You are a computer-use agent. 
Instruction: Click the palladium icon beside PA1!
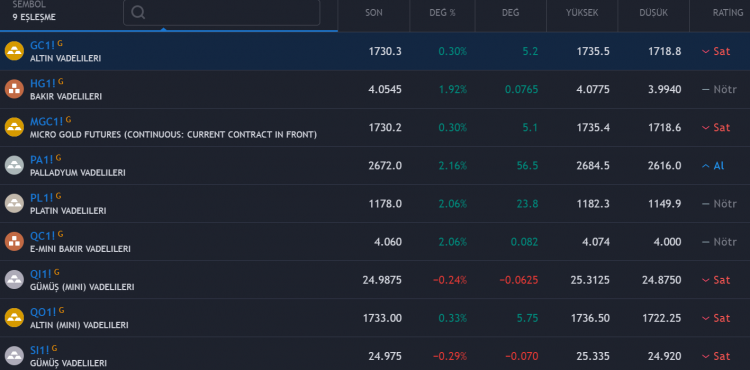14,165
